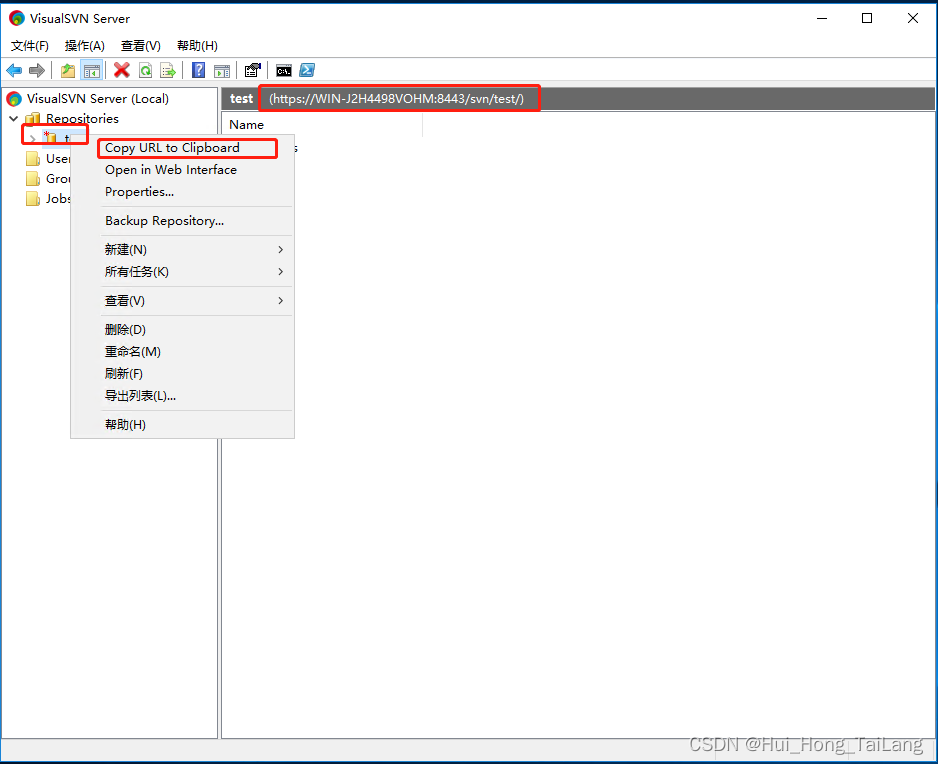Click the Users folder icon
Viewport: 938px width, 764px height.
[33, 159]
